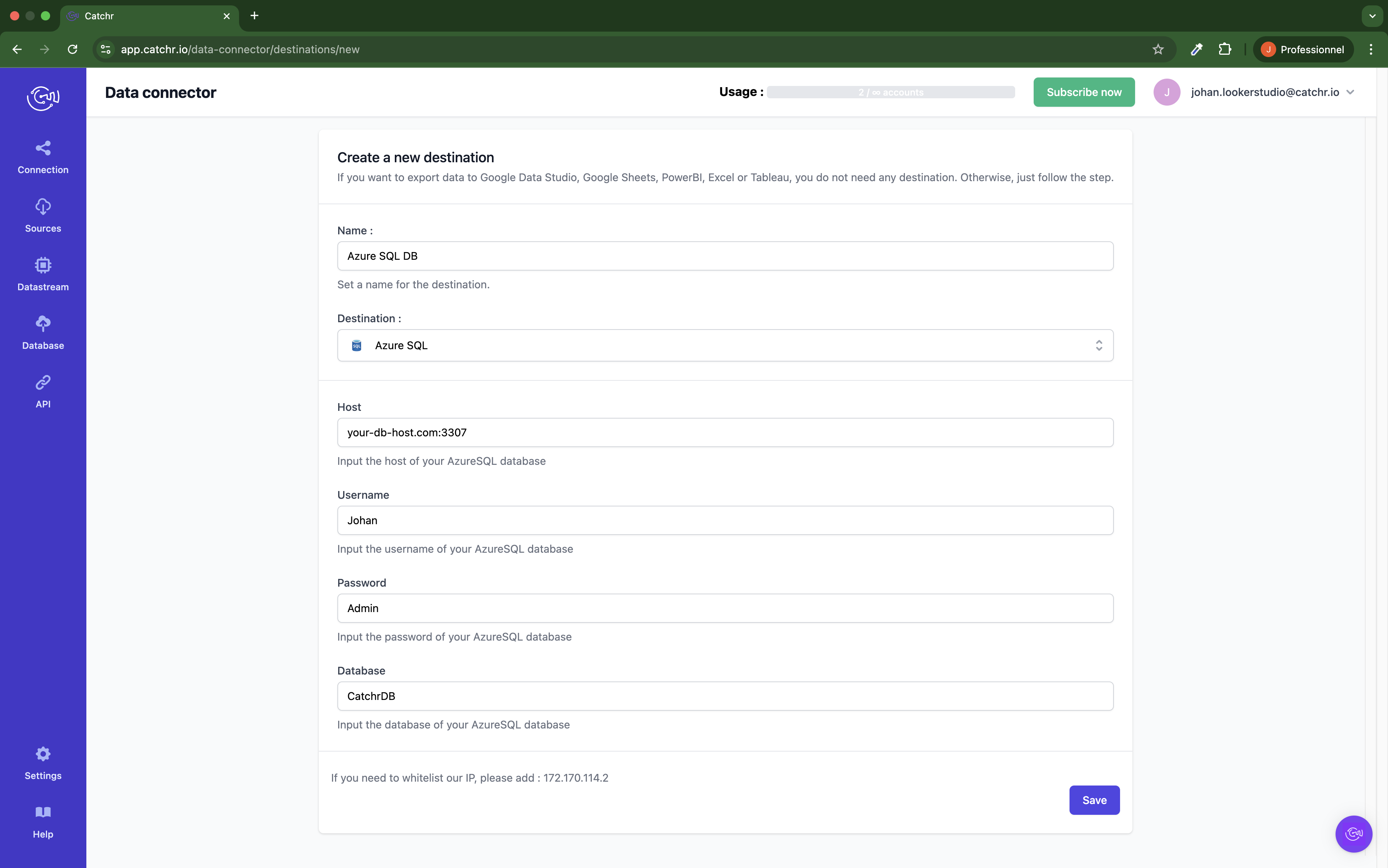This screenshot has height=868, width=1388.
Task: Open a new browser tab
Action: tap(254, 15)
